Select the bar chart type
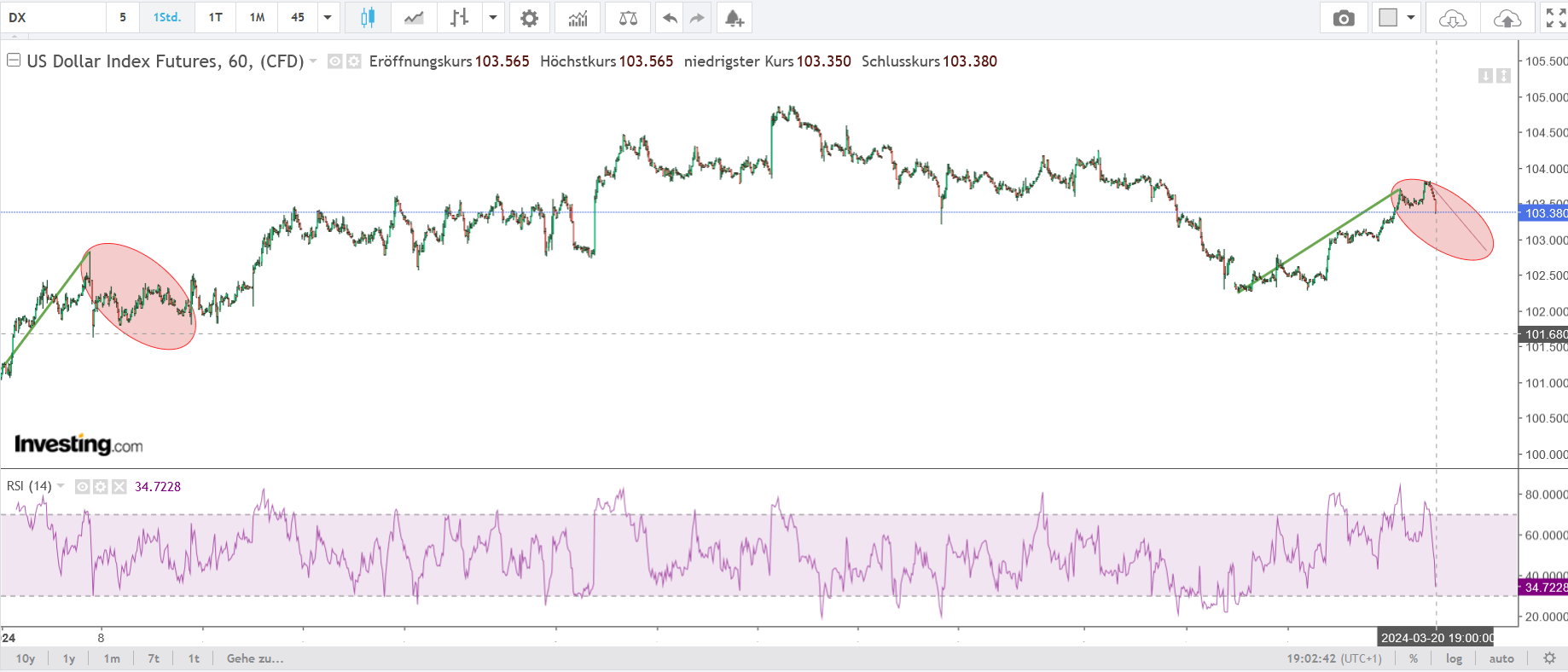1568x672 pixels. pyautogui.click(x=459, y=18)
